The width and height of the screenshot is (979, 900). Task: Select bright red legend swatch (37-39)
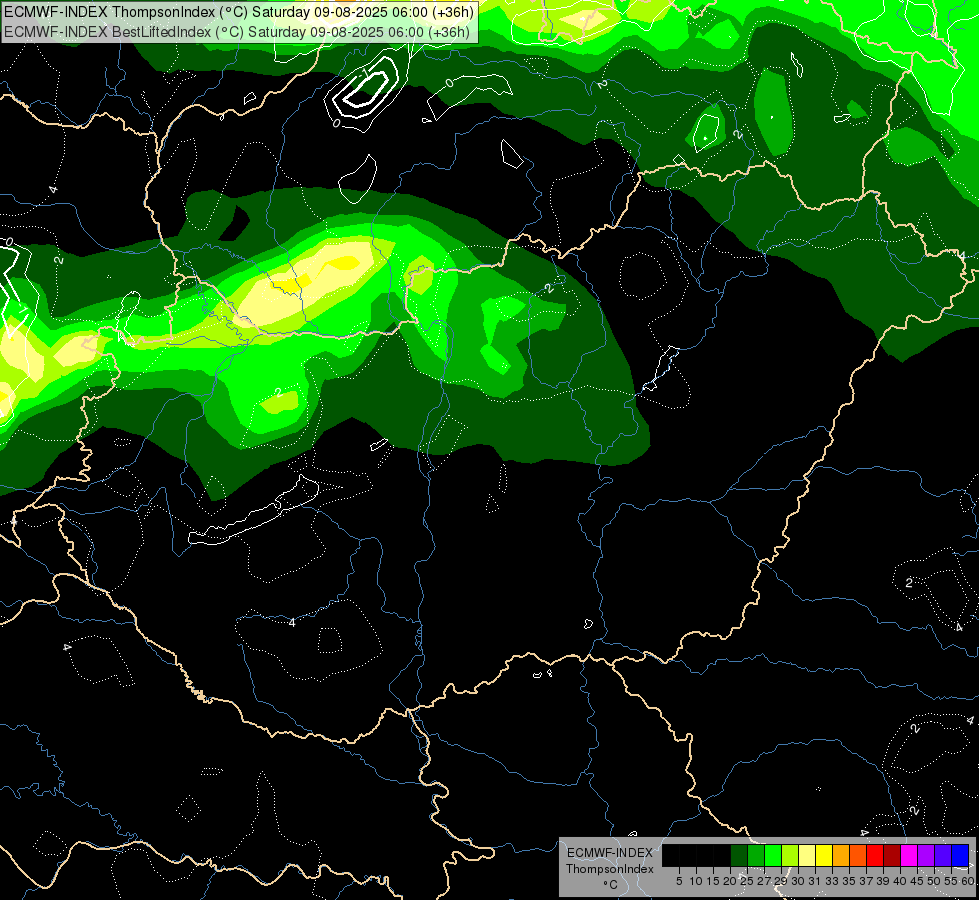pyautogui.click(x=875, y=855)
